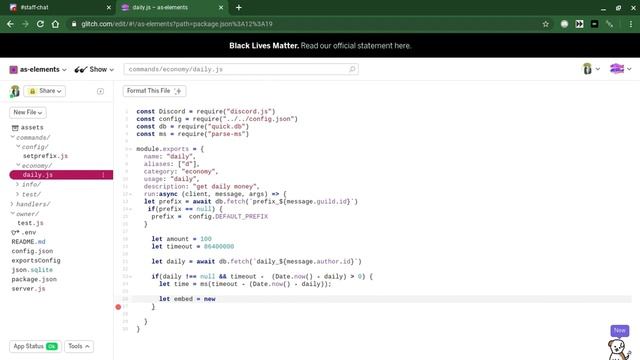
Task: Click the address bar URL
Action: coord(177,24)
